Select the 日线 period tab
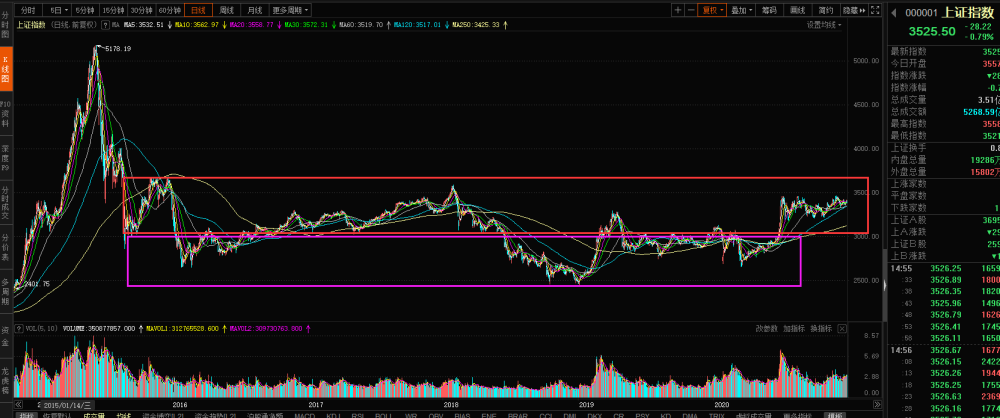The image size is (1000, 418). [x=198, y=10]
